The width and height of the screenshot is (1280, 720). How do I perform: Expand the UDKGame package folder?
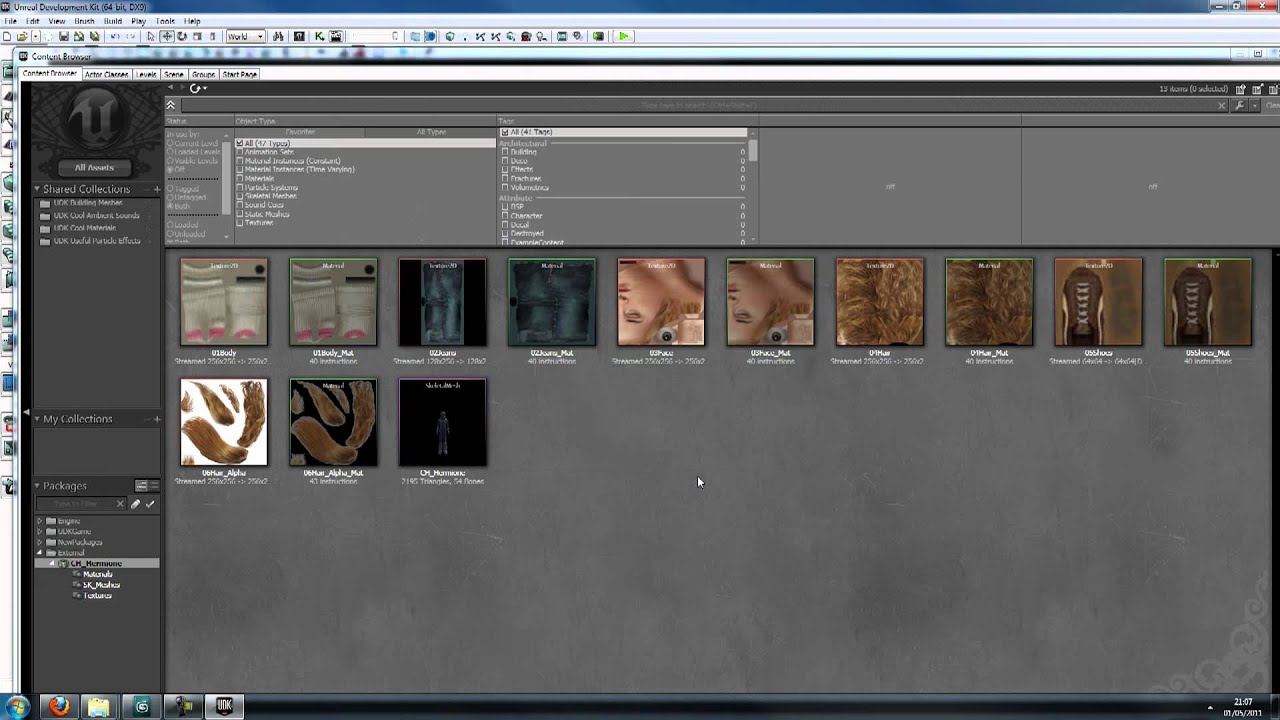point(40,532)
